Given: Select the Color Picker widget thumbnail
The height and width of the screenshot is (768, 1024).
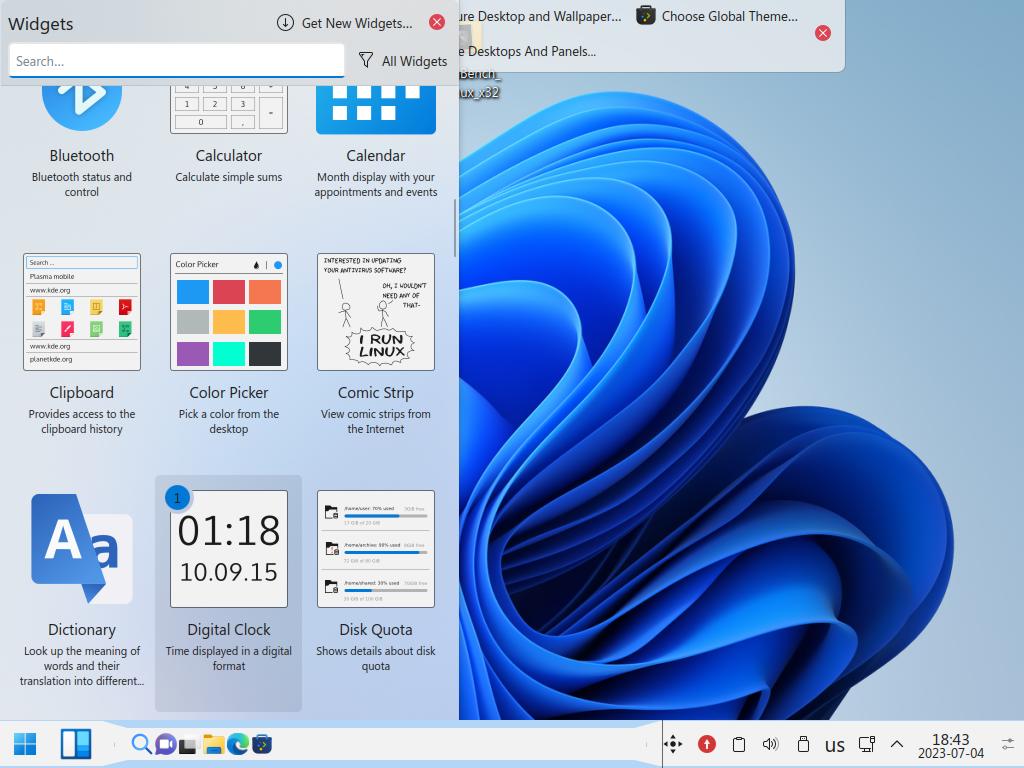Looking at the screenshot, I should coord(229,312).
